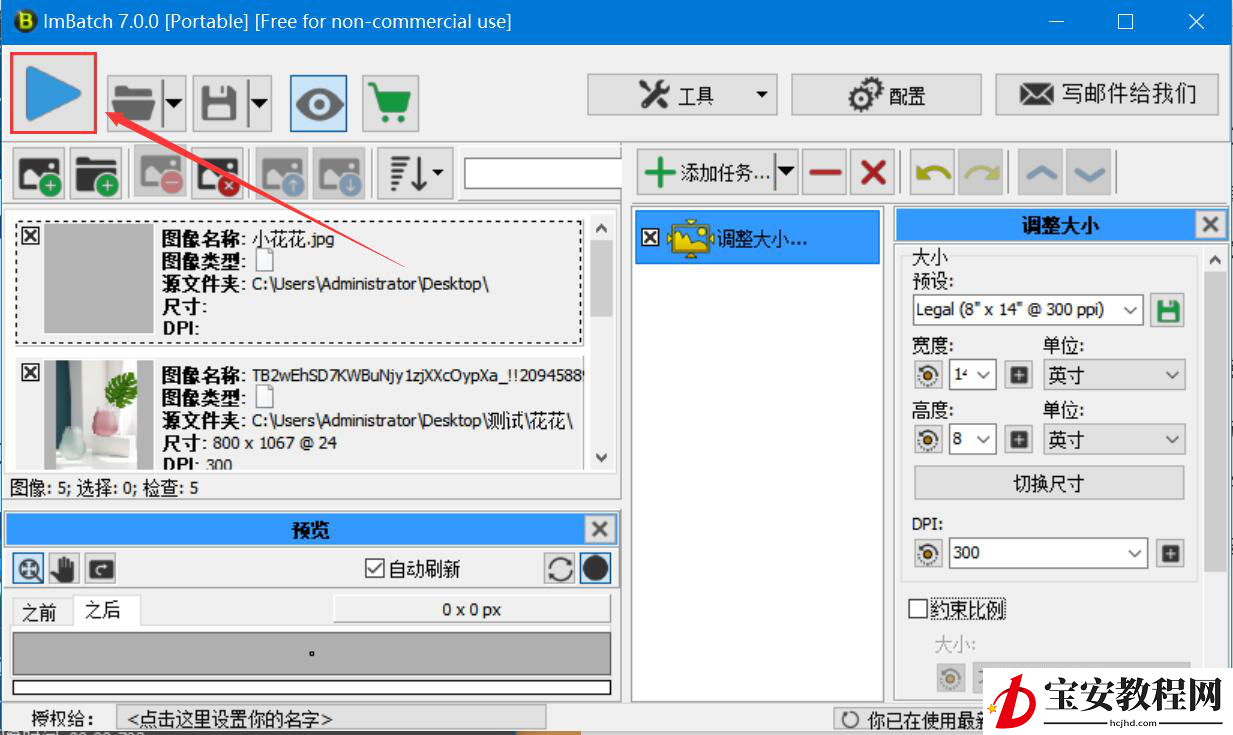Click the black circle background icon in preview
Viewport: 1233px width, 735px height.
point(595,569)
